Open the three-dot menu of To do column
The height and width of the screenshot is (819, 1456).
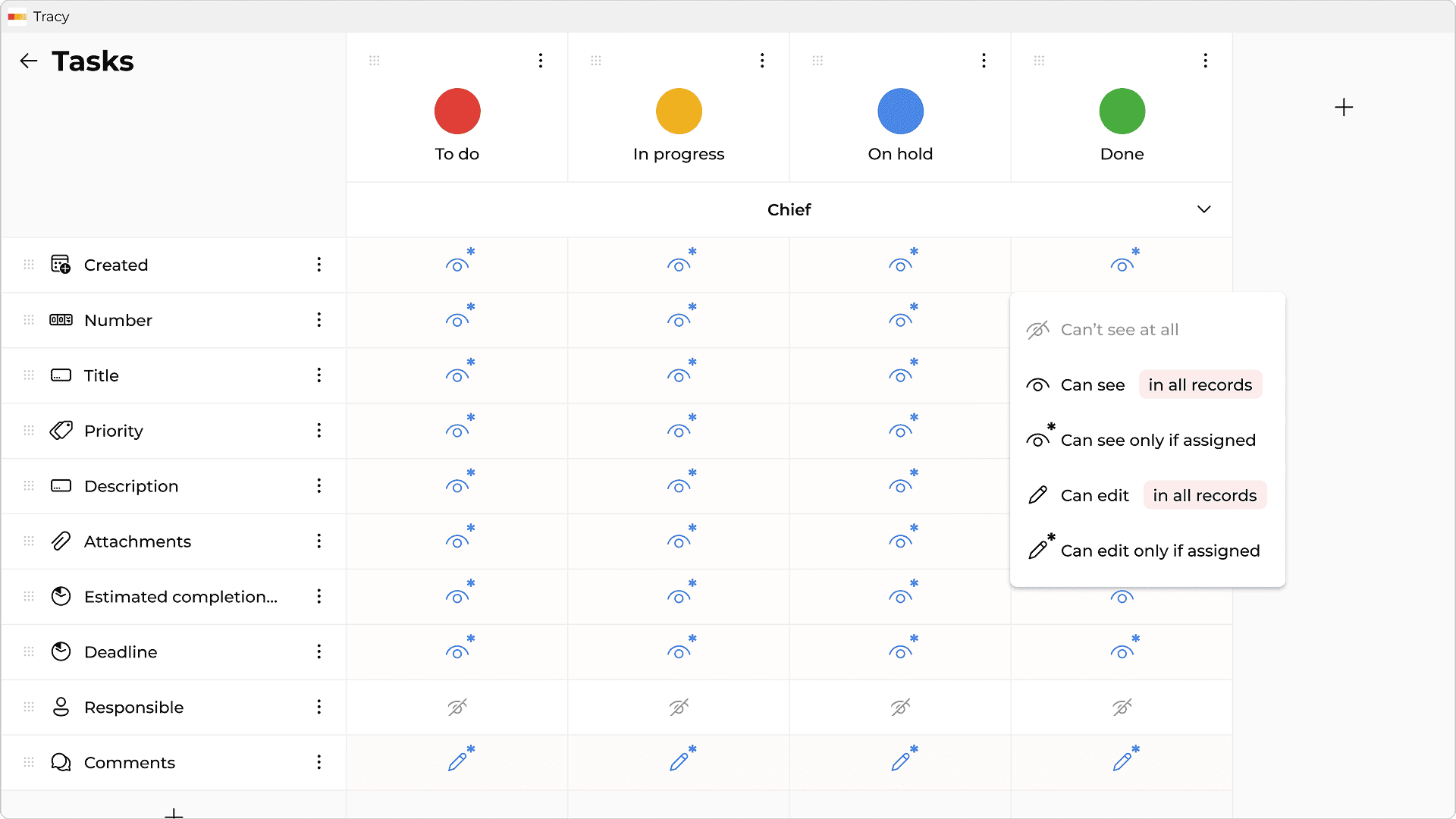pos(541,61)
